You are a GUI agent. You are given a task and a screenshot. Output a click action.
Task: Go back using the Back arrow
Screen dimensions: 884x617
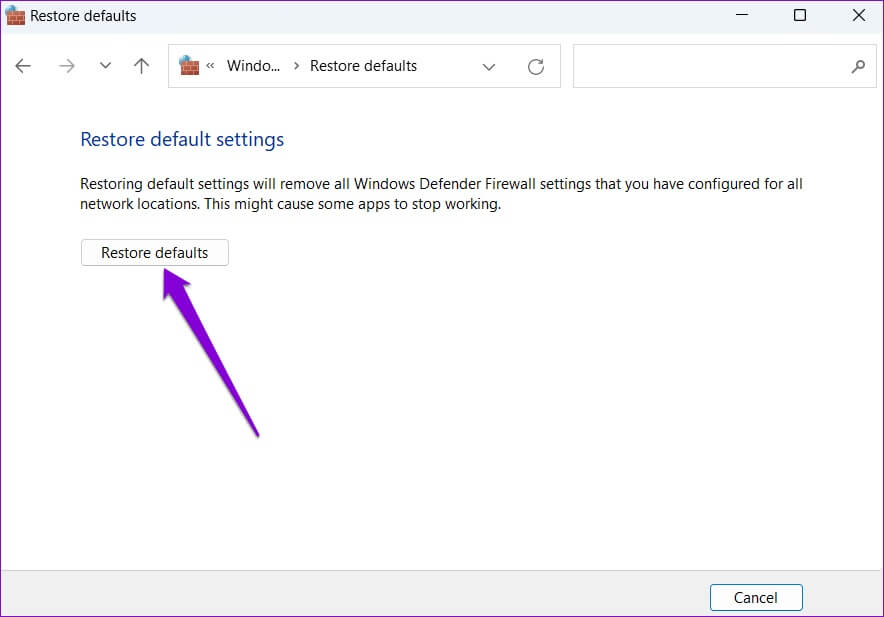point(23,66)
